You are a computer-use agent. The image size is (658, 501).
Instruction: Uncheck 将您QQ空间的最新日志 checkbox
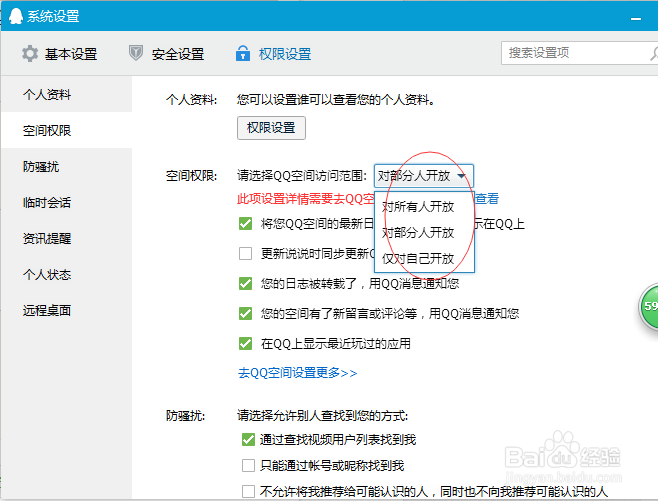[245, 224]
